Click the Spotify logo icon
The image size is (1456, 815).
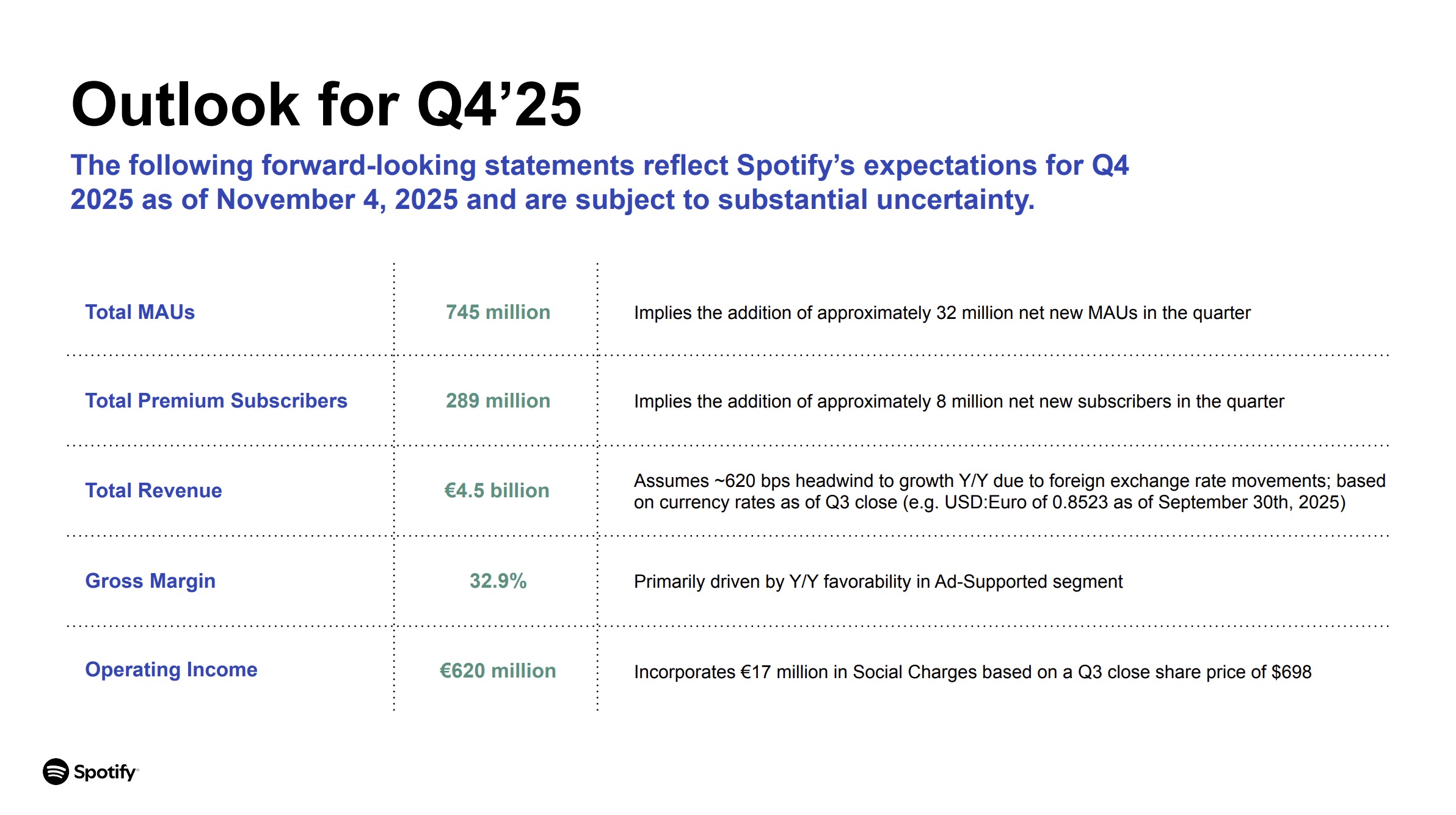[56, 772]
